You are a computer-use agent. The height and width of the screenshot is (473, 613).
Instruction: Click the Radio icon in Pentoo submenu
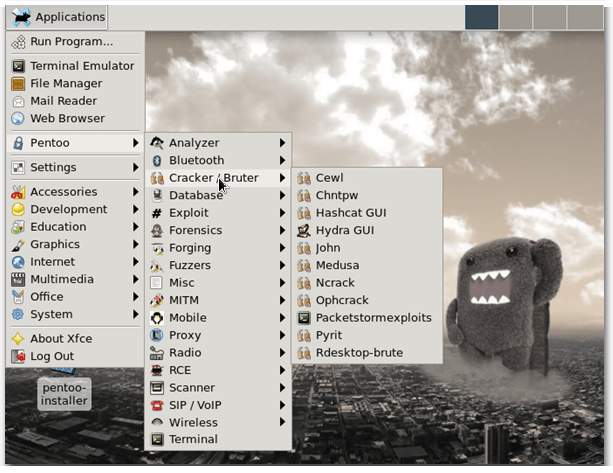click(157, 353)
